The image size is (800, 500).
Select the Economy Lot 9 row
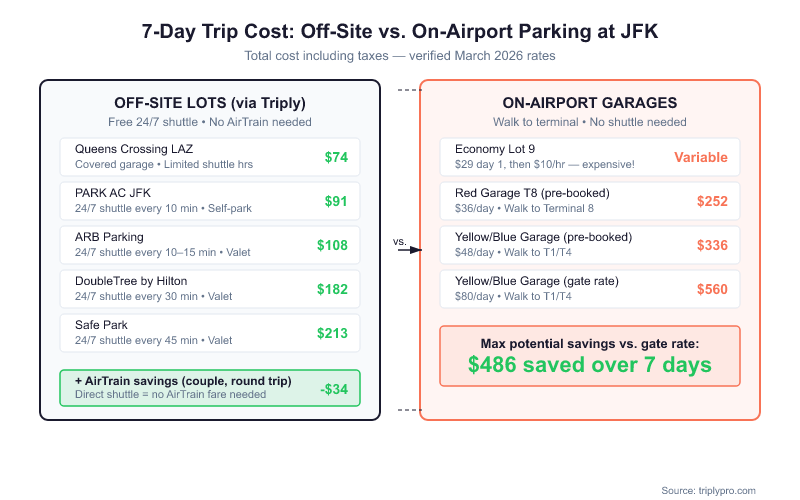tap(590, 156)
